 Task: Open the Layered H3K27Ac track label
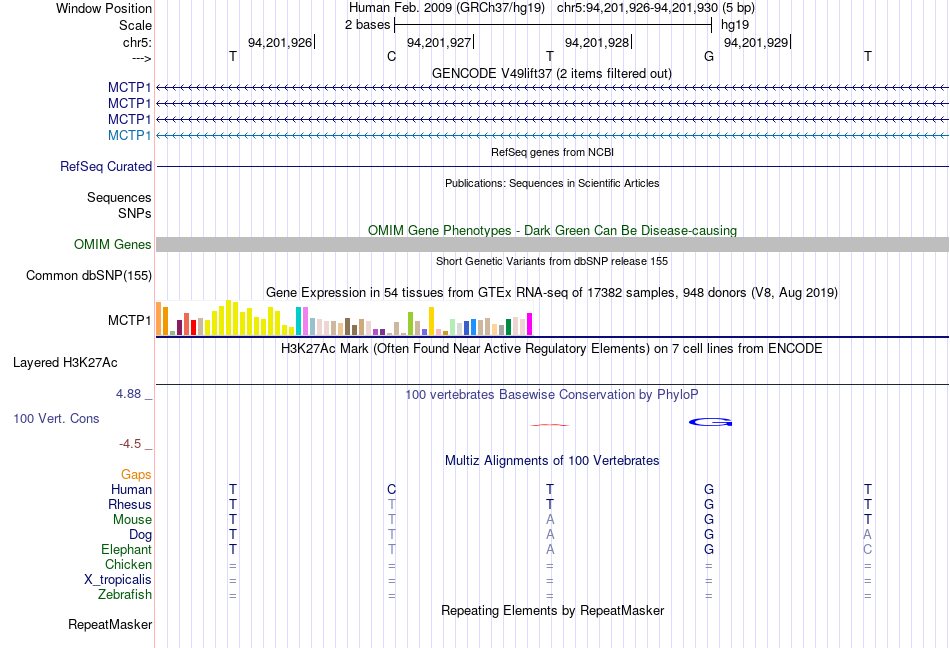click(65, 363)
